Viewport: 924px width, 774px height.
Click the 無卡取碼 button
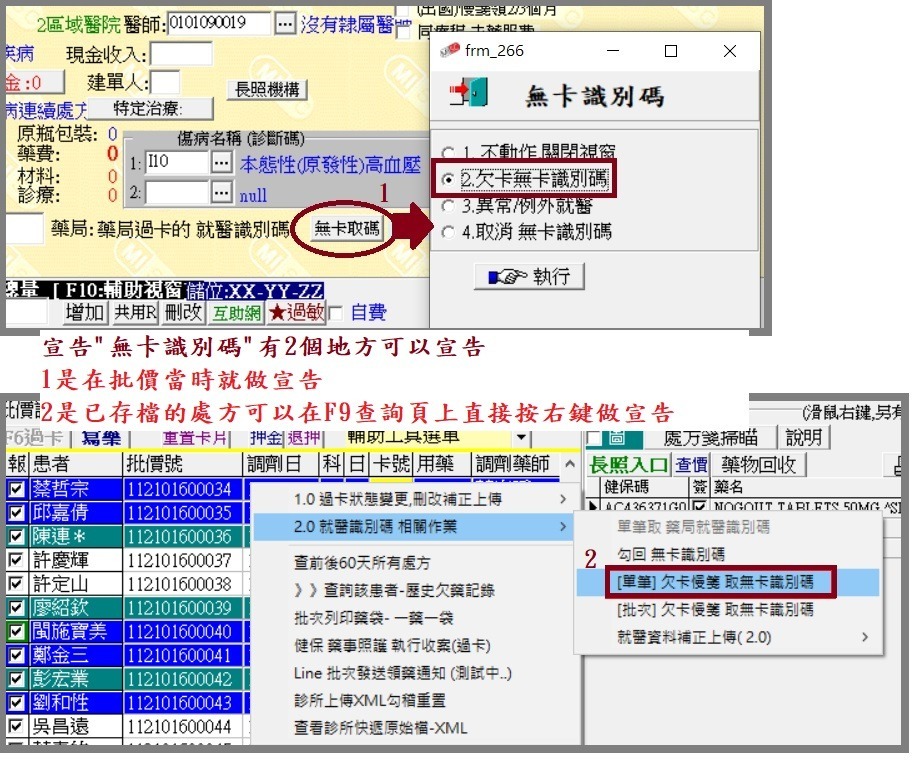(346, 229)
